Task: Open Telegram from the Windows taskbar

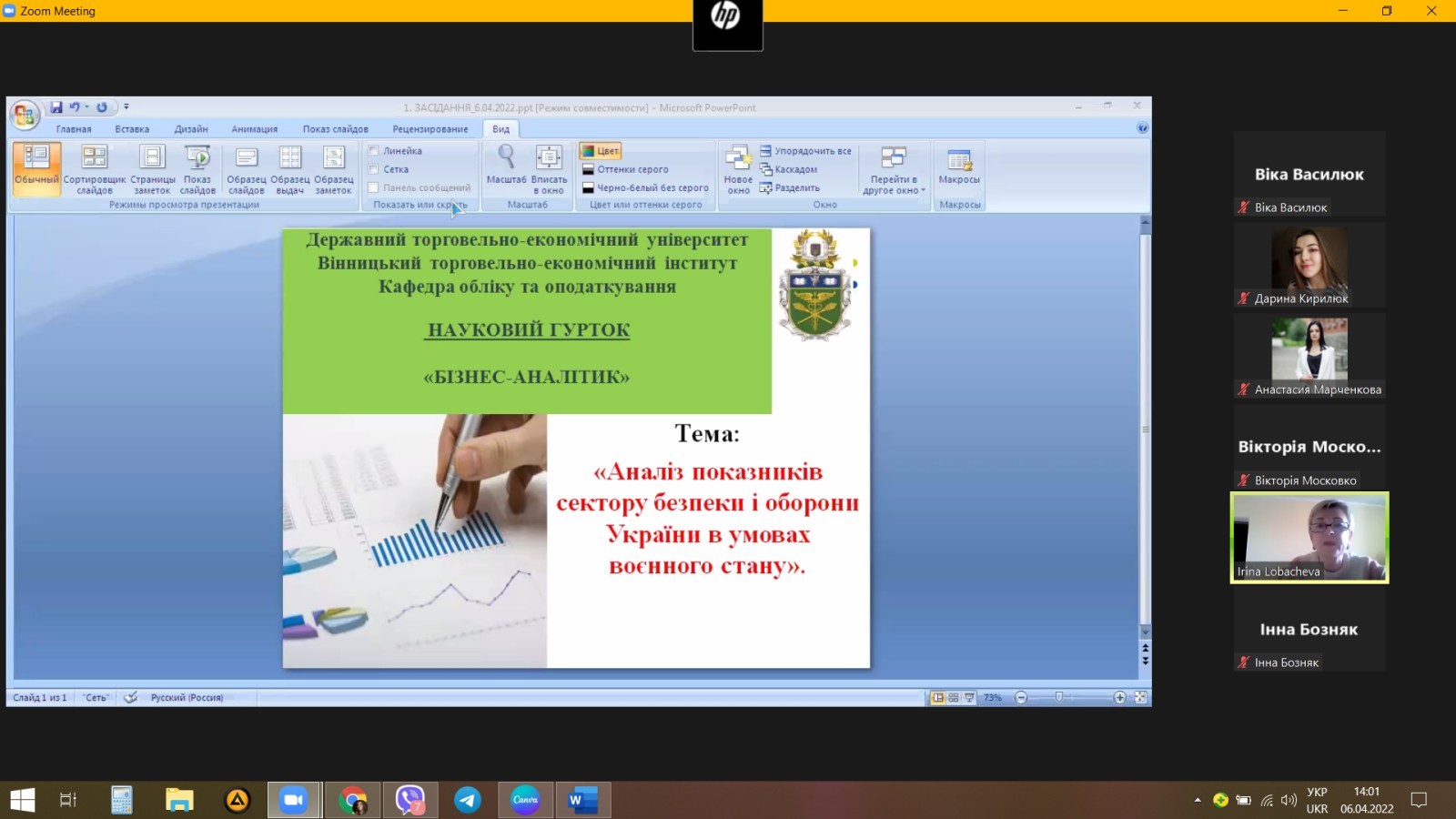Action: coord(468,800)
